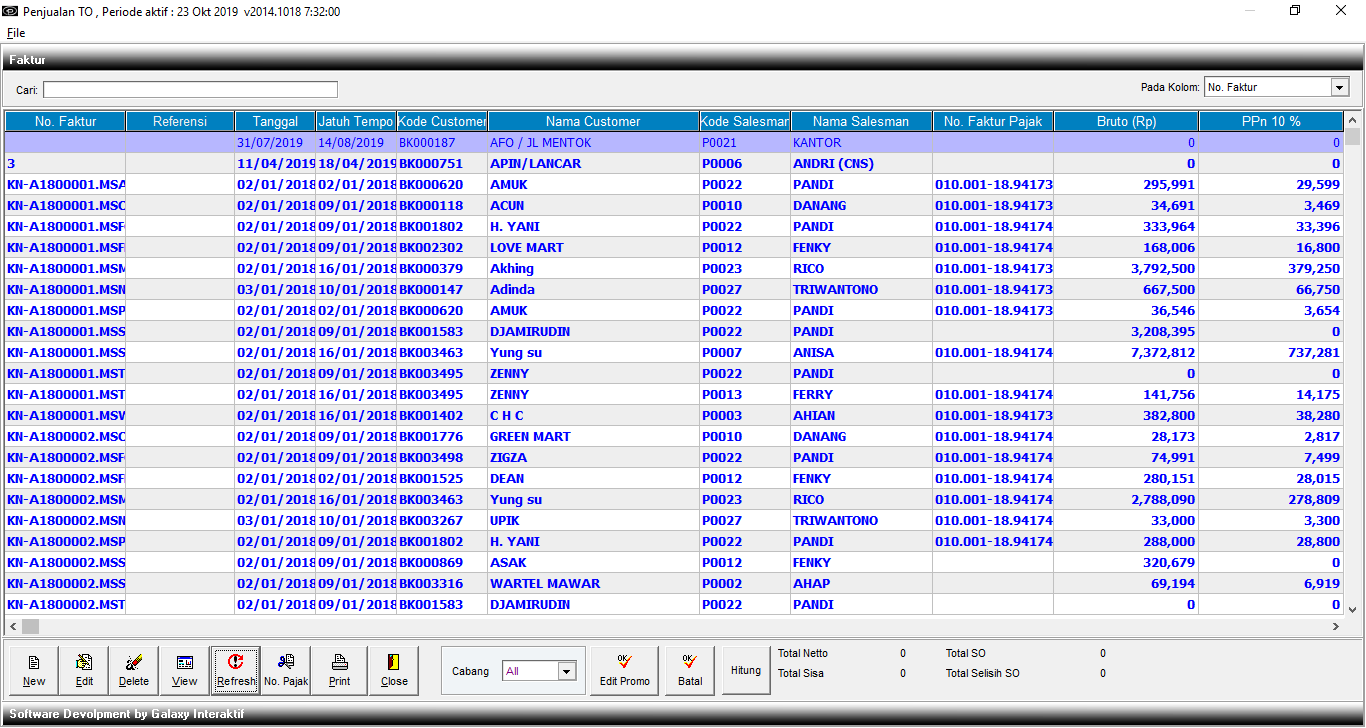Click the New invoice toolbar icon
The image size is (1366, 728).
point(34,670)
